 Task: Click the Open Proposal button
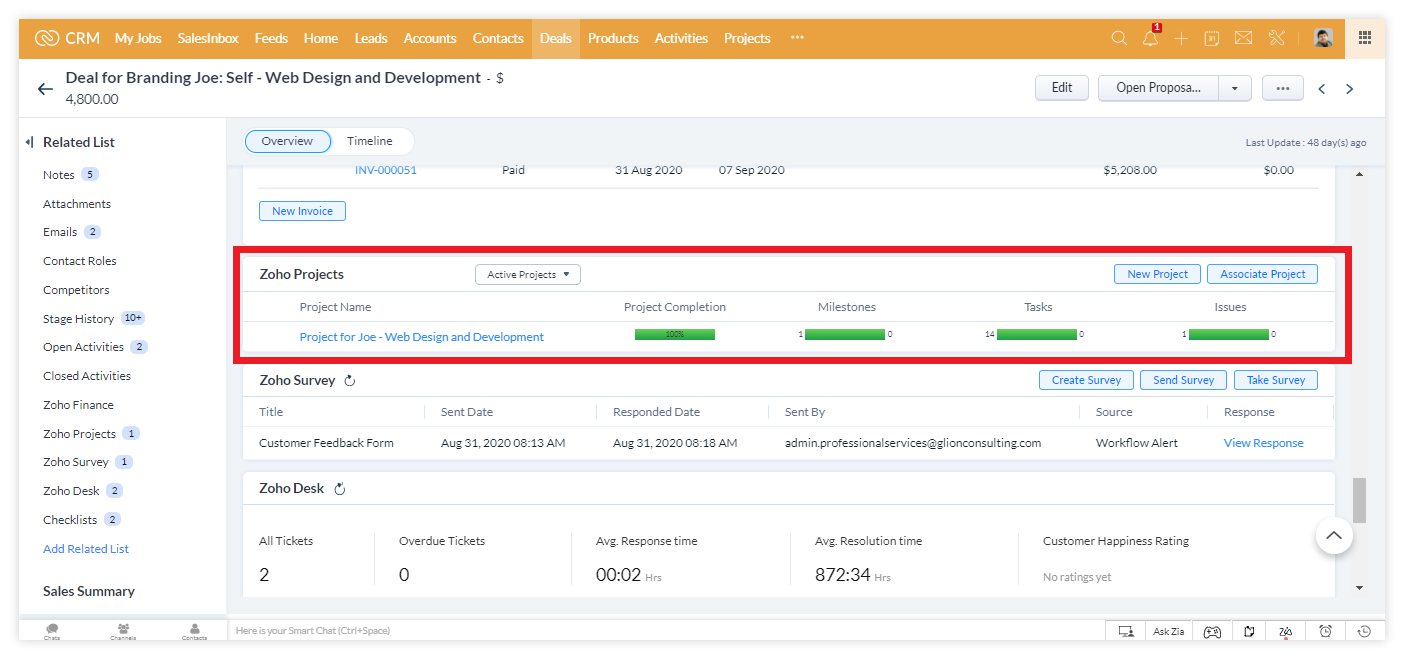(x=1158, y=88)
